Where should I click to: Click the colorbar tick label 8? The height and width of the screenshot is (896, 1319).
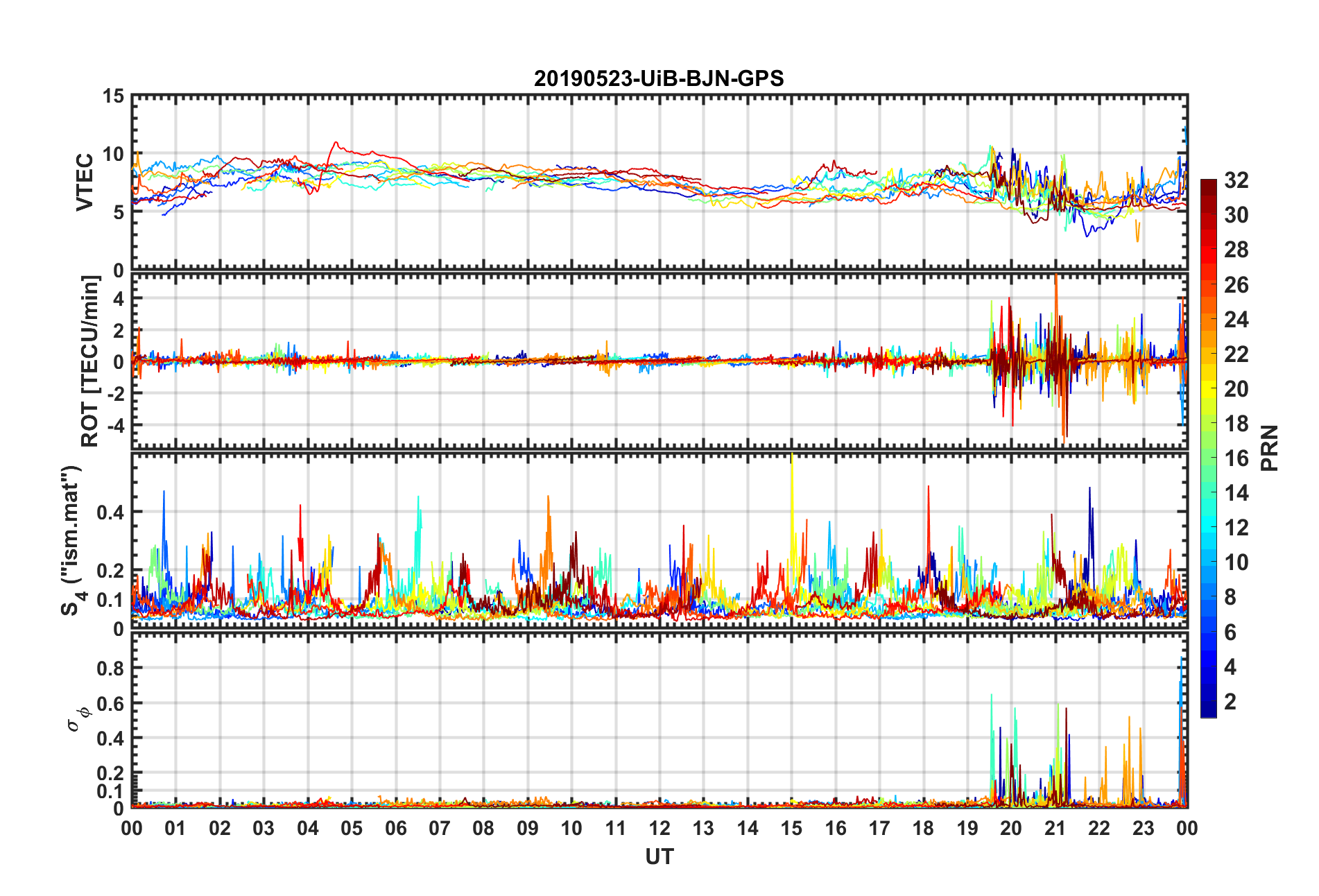click(1230, 597)
